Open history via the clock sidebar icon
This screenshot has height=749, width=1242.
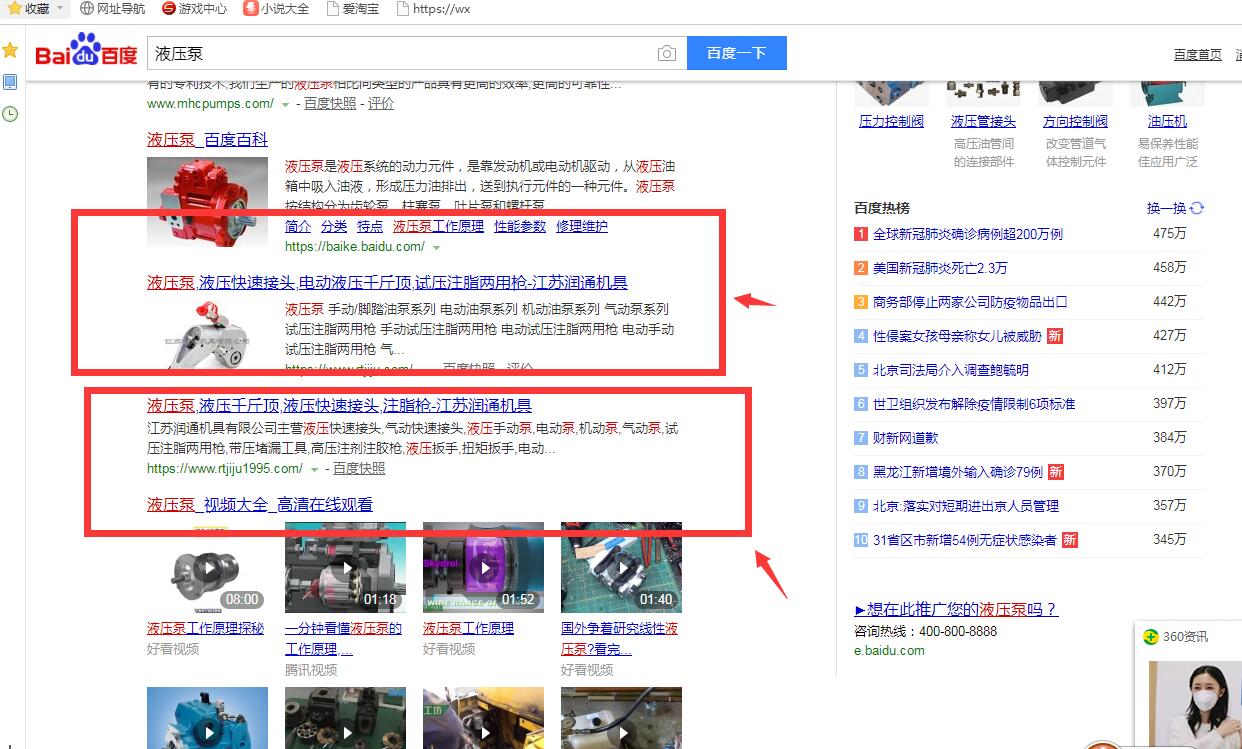[10, 114]
